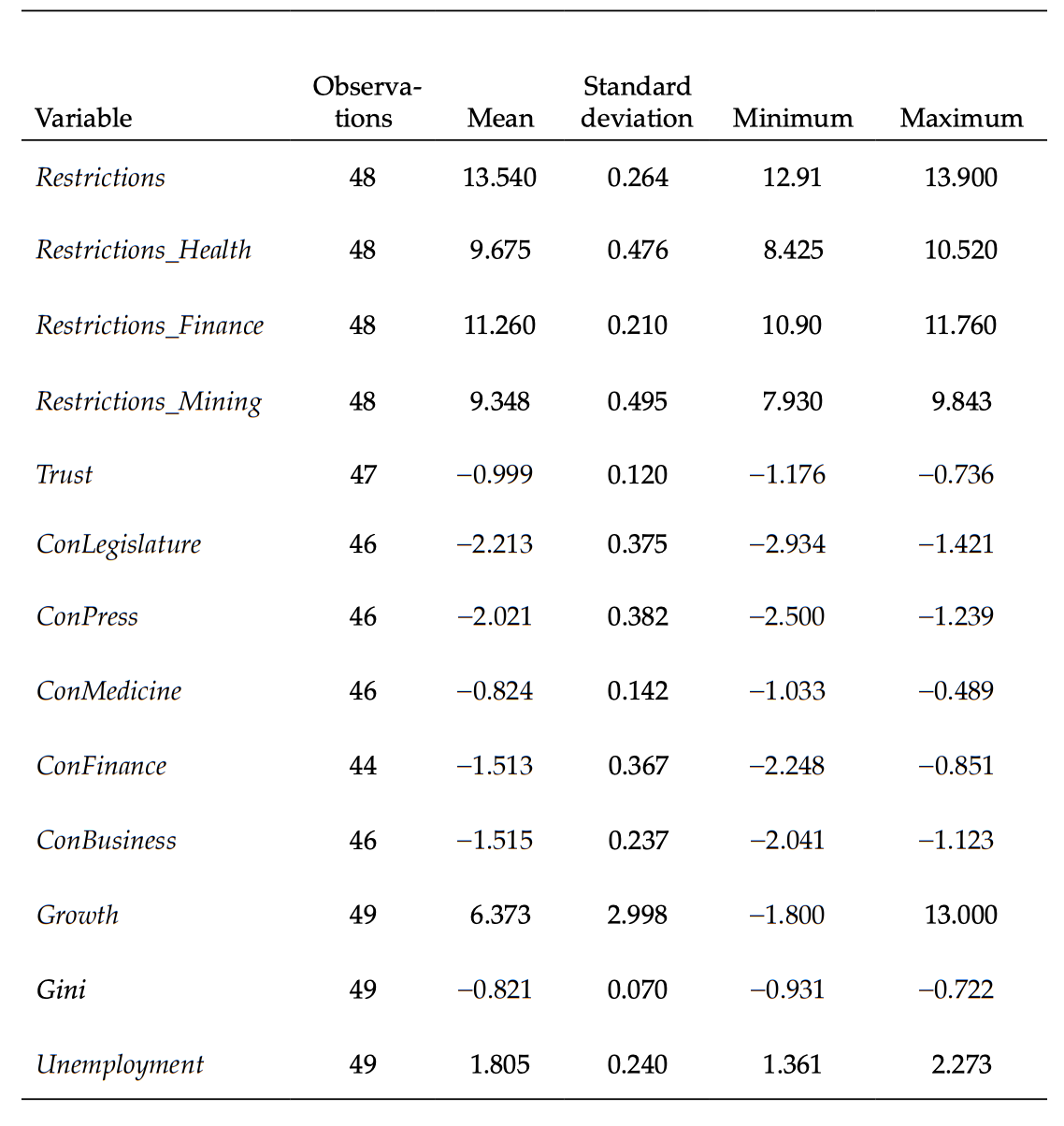Image resolution: width=1064 pixels, height=1126 pixels.
Task: Click the Gini mean value −0.821
Action: tap(495, 989)
